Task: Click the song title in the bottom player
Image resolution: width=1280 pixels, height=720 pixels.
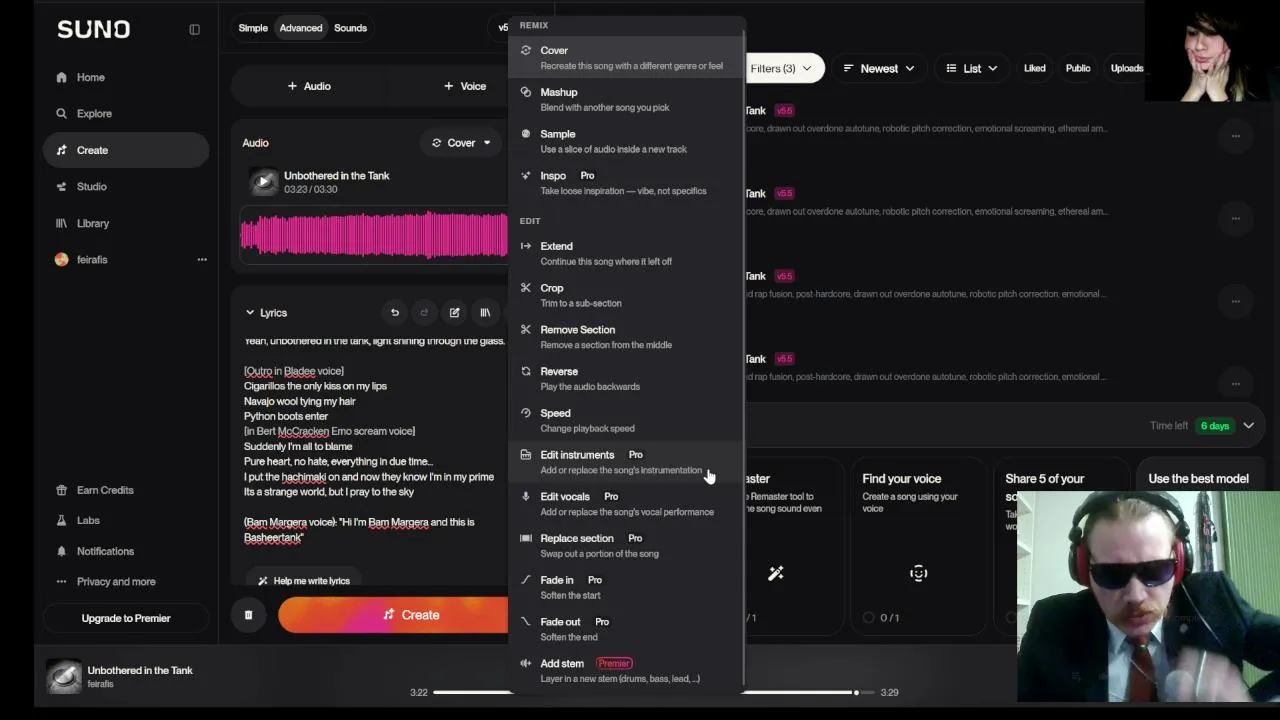Action: coord(140,670)
